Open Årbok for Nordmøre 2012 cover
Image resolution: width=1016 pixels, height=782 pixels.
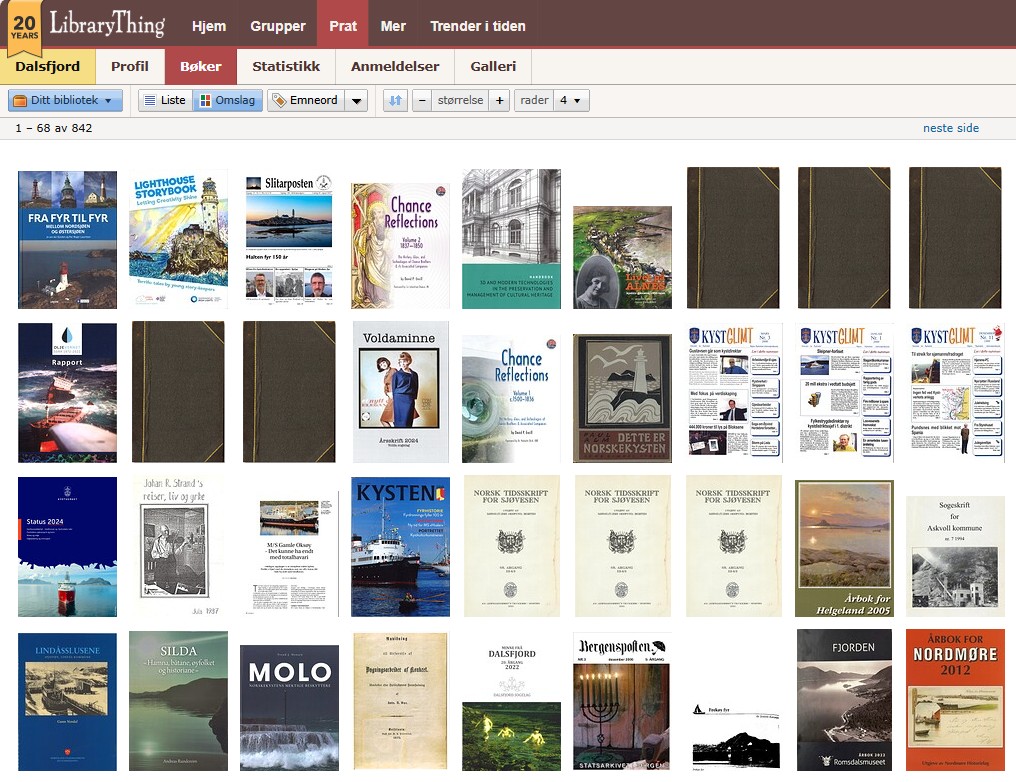954,700
